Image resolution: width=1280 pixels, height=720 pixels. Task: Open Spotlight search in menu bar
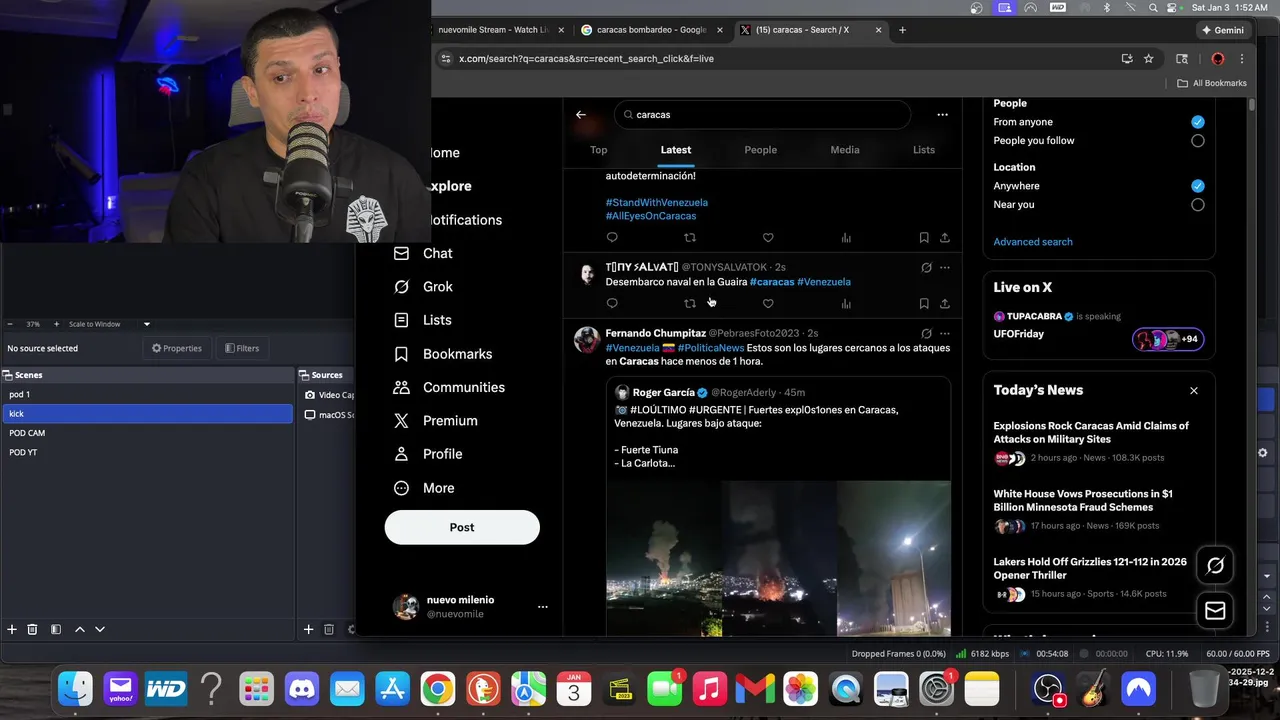click(1152, 8)
